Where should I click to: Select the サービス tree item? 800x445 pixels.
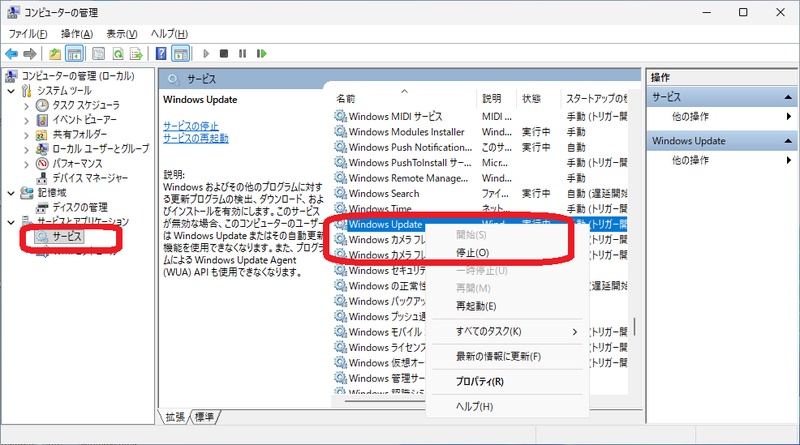click(67, 237)
